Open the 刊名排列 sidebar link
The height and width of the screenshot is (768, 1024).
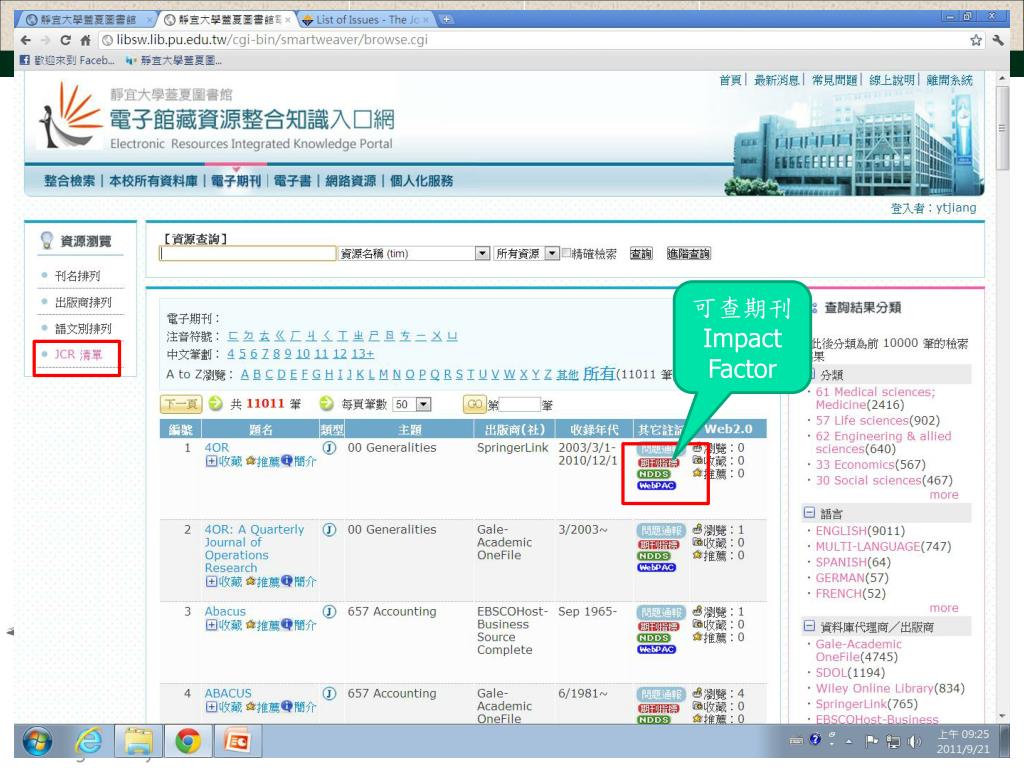[77, 276]
